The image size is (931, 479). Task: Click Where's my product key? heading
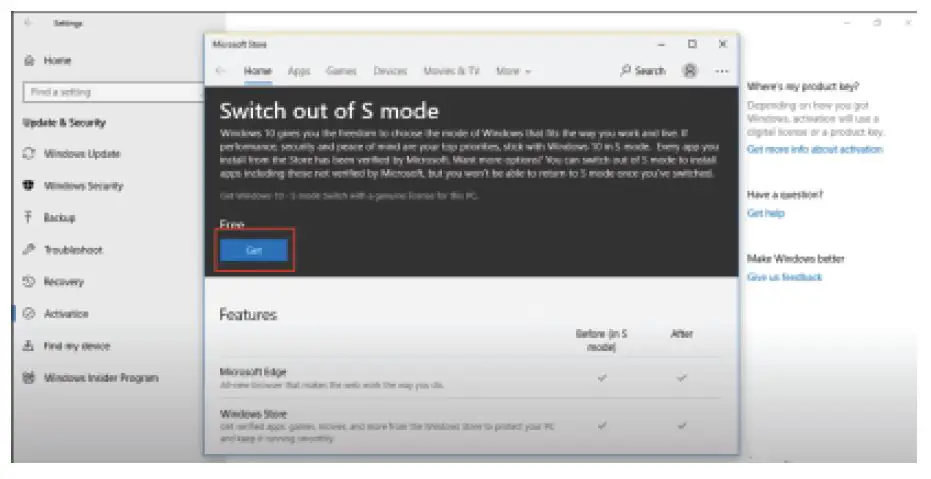coord(803,87)
